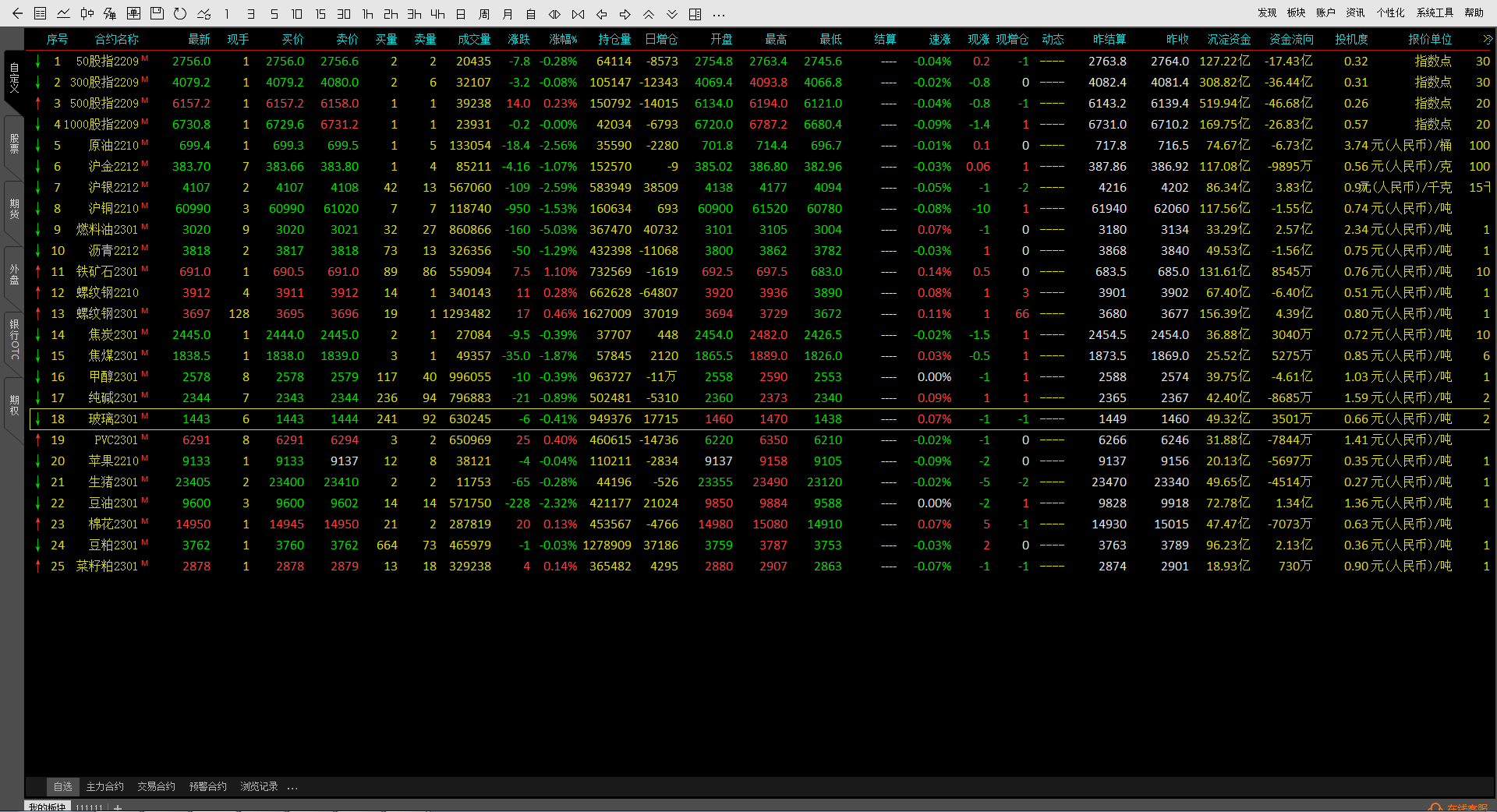The image size is (1497, 812).
Task: Click the split-panel layout icon
Action: [695, 14]
